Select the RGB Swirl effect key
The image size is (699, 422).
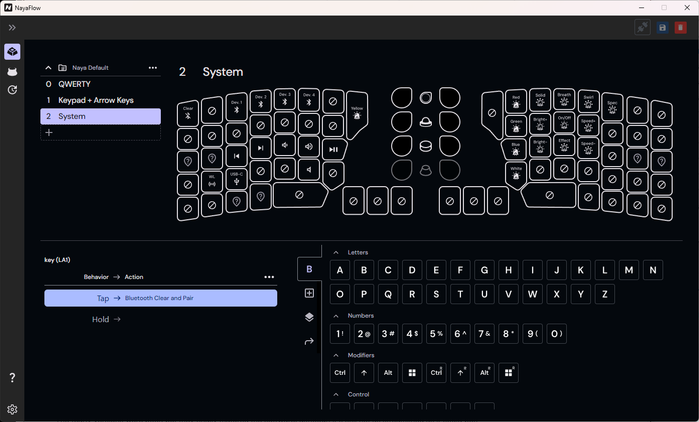coord(588,102)
